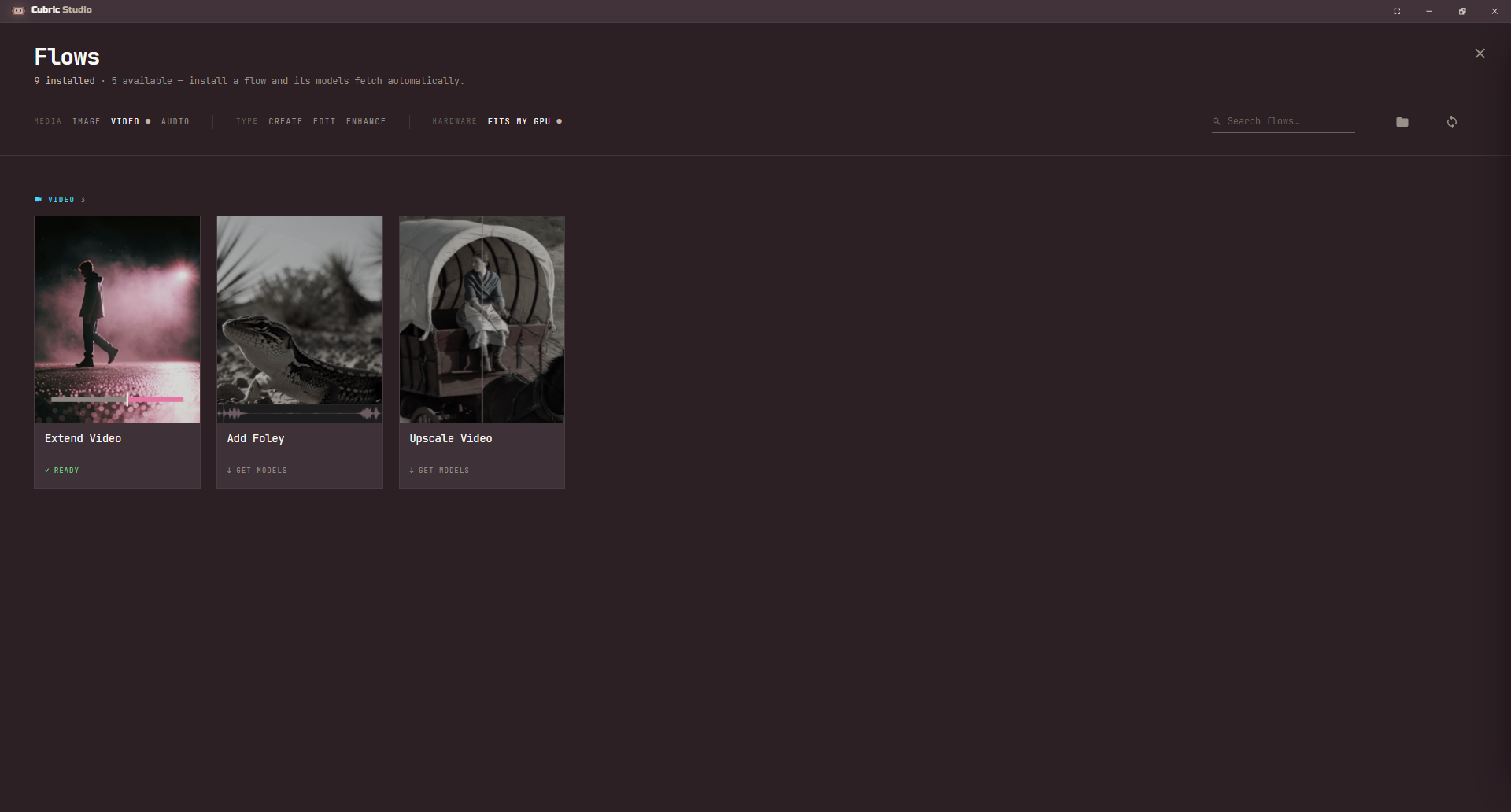
Task: Focus the Search flows field
Action: point(1283,121)
